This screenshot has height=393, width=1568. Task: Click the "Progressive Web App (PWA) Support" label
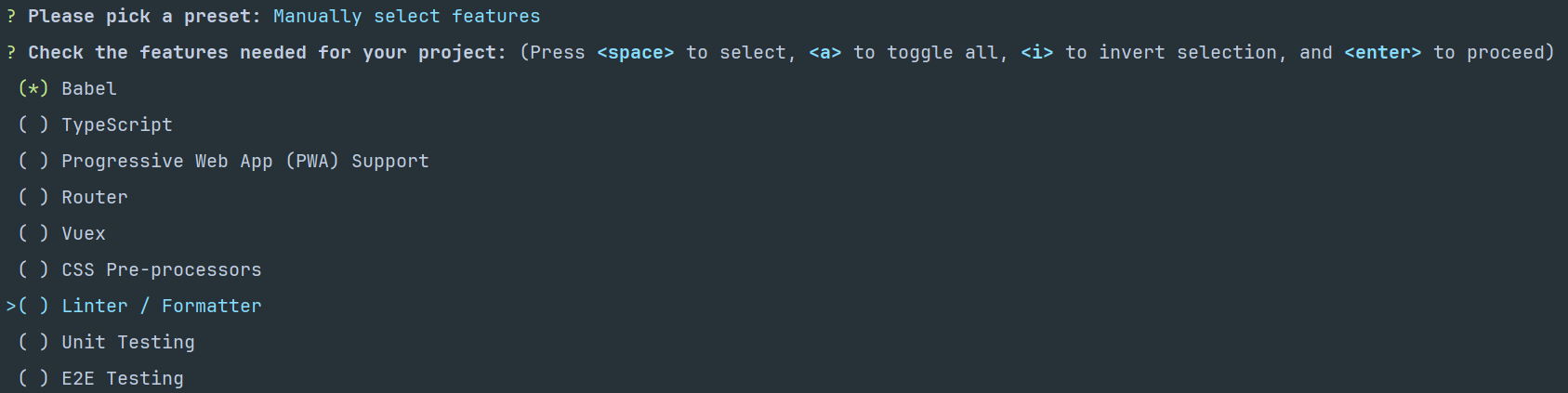tap(245, 162)
